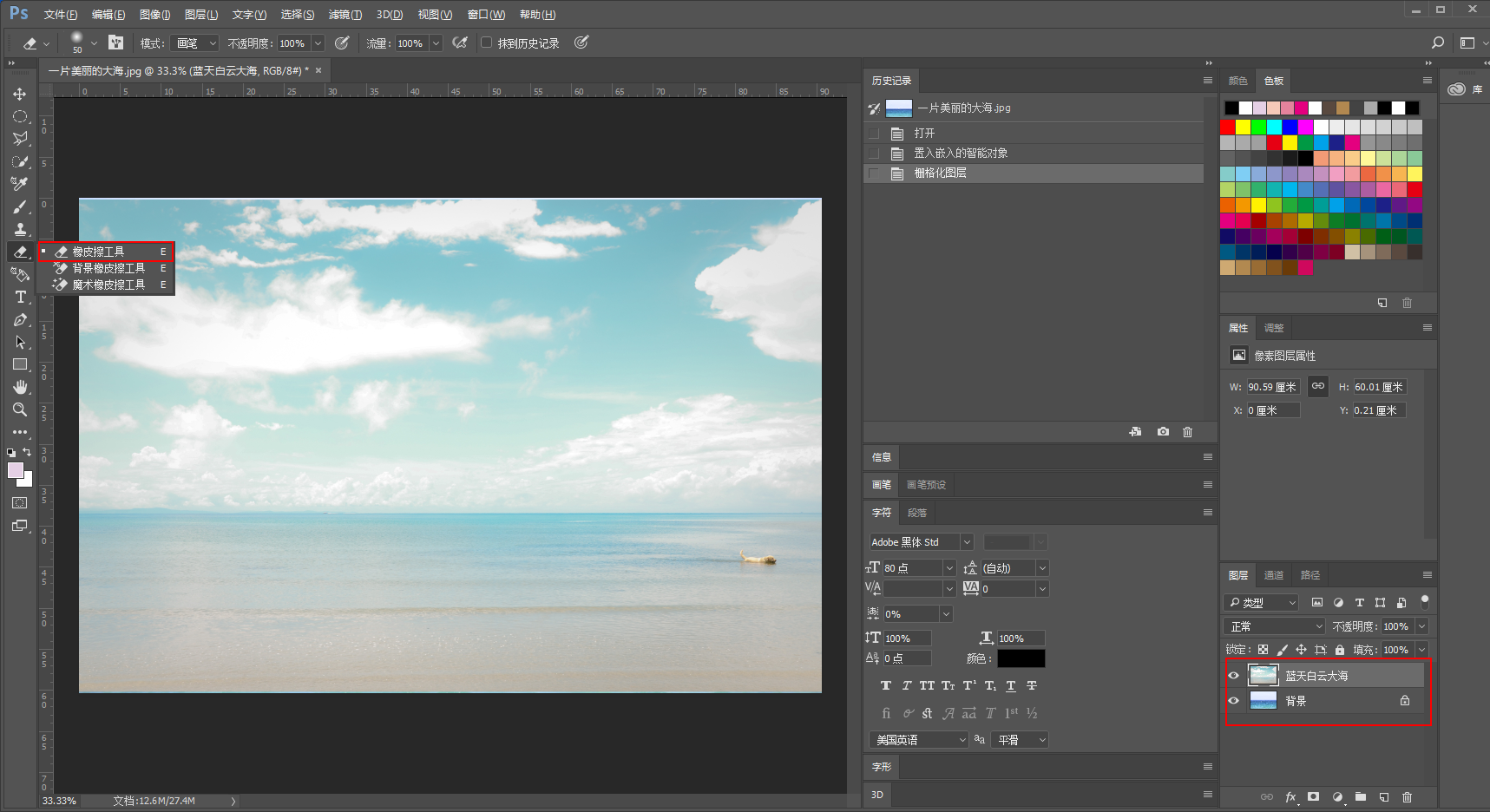This screenshot has height=812, width=1490.
Task: Select the Hand tool
Action: [19, 387]
